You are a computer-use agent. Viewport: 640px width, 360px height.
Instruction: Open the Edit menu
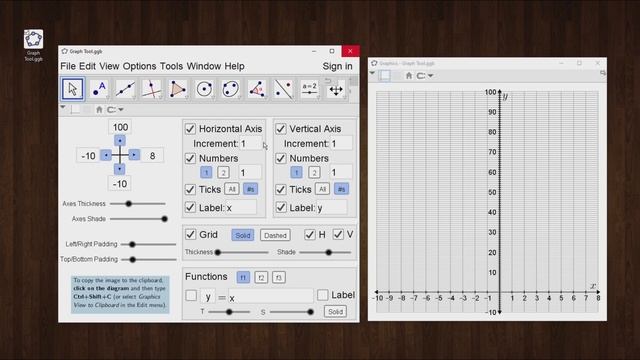87,66
